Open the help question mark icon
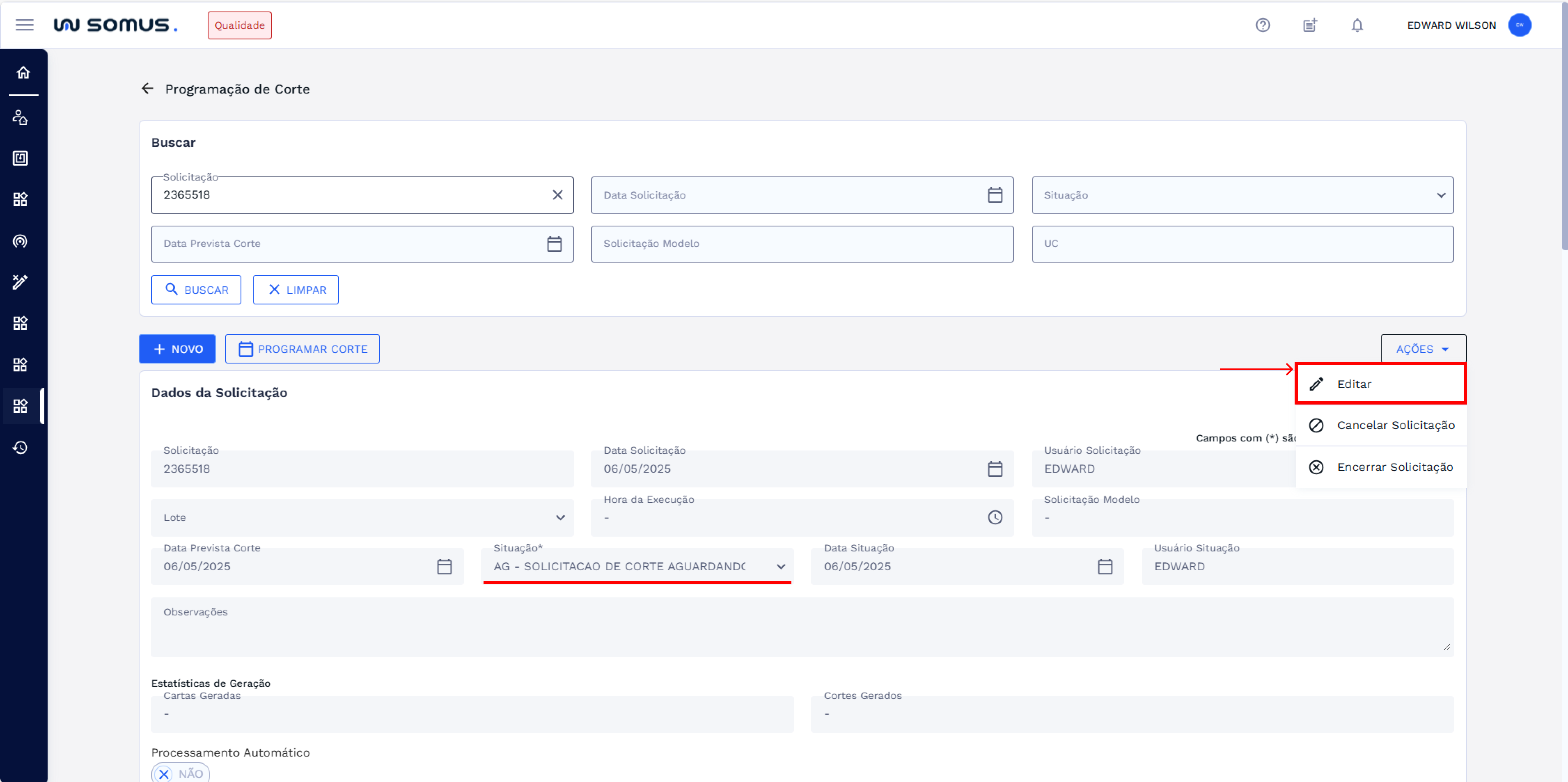 click(x=1263, y=25)
